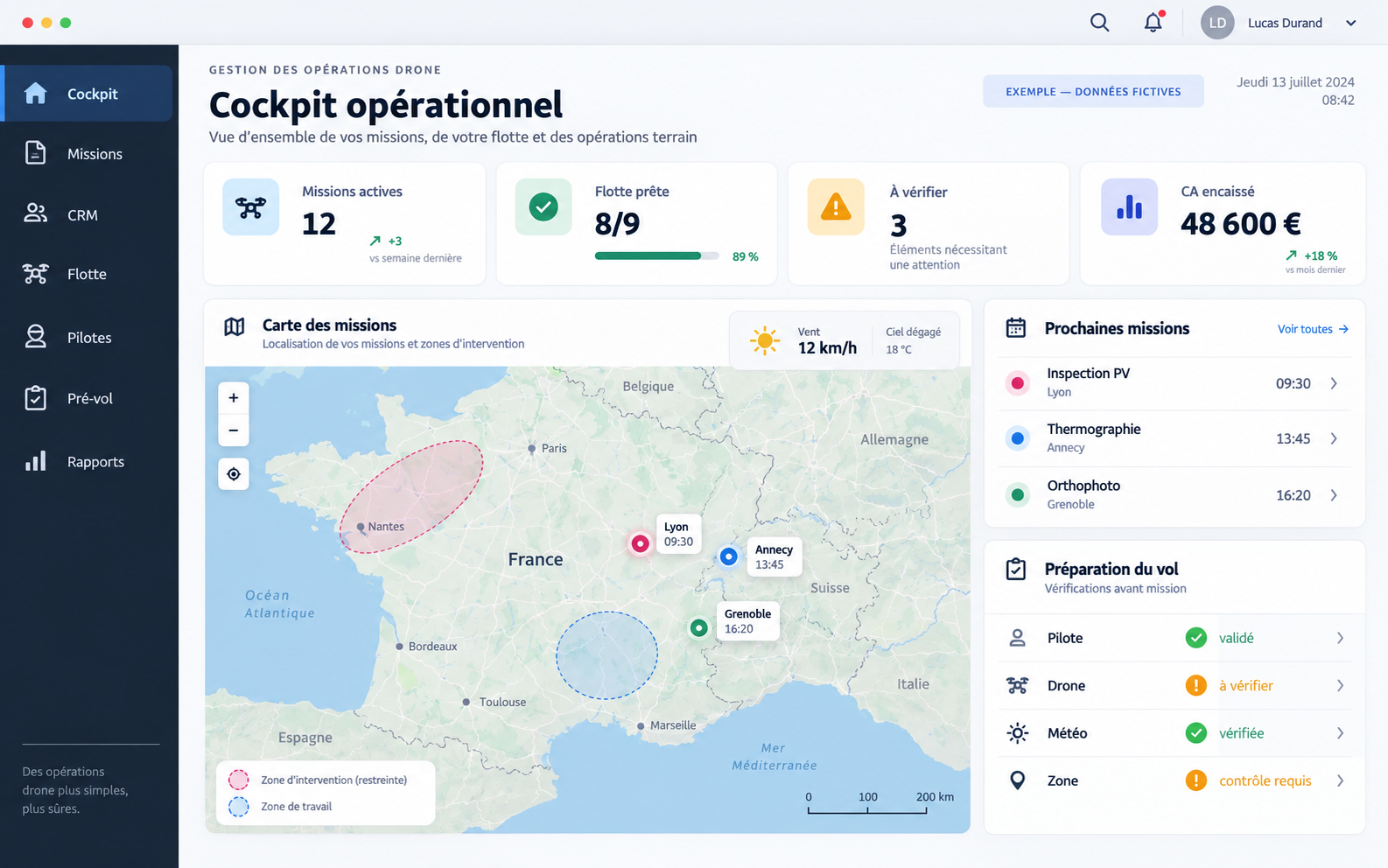Zoom in on the map

tap(234, 398)
